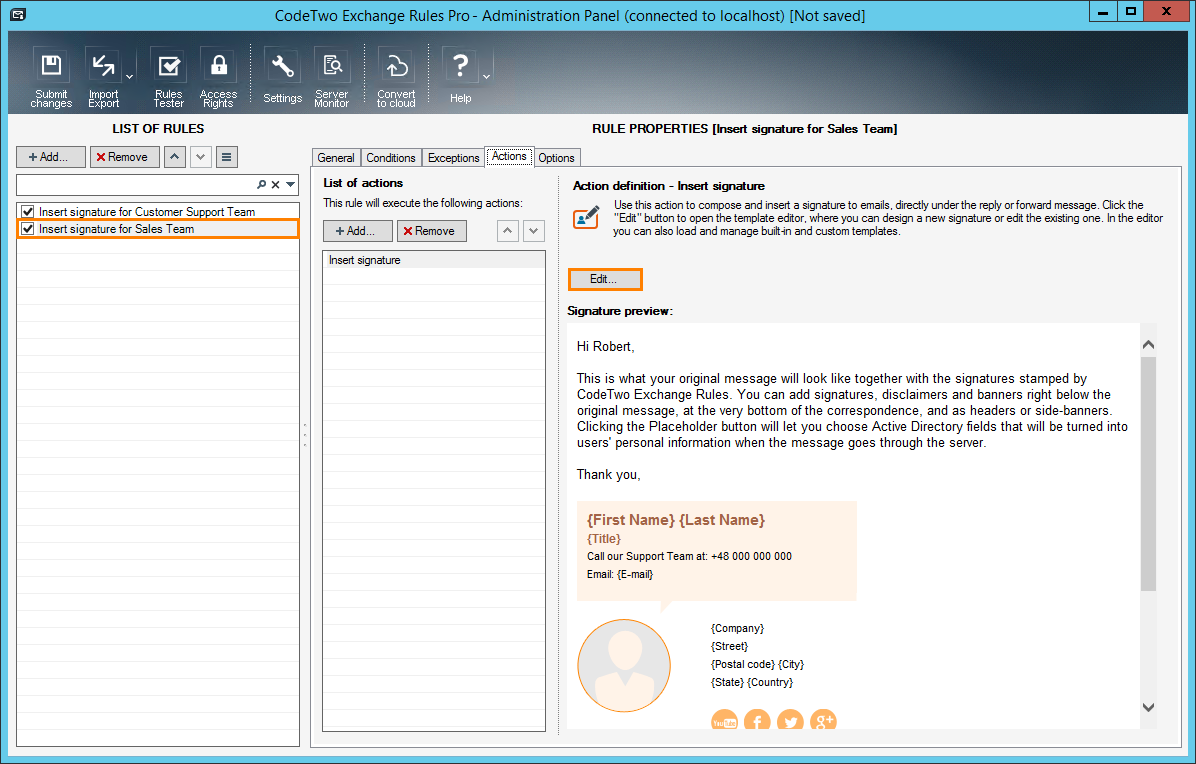
Task: Switch to the General tab
Action: [x=336, y=158]
